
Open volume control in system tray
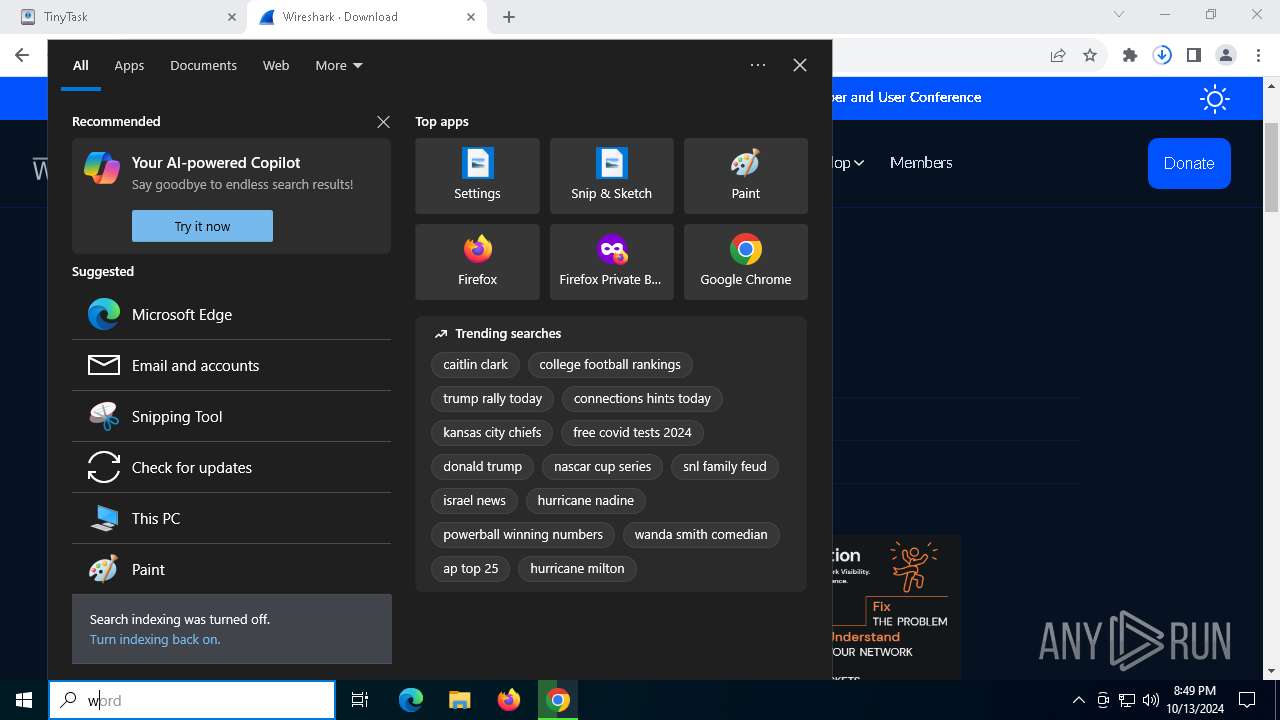tap(1150, 700)
